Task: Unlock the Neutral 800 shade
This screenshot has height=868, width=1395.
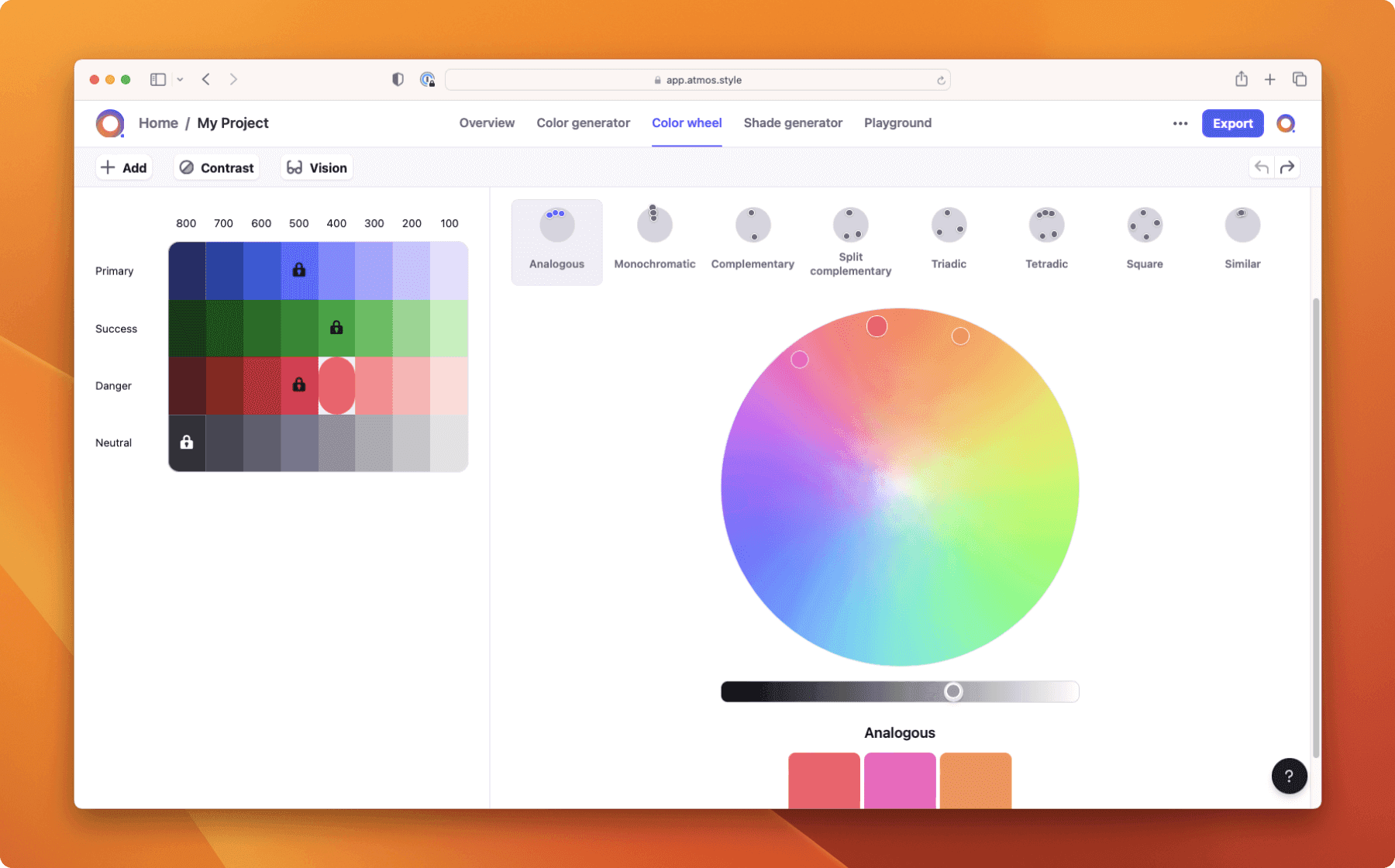Action: pos(186,443)
